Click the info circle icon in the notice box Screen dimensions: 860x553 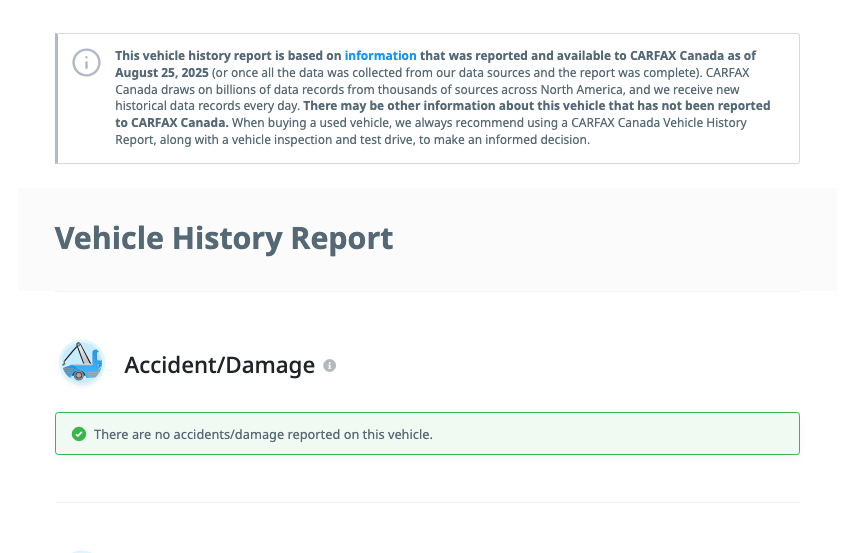click(x=86, y=62)
